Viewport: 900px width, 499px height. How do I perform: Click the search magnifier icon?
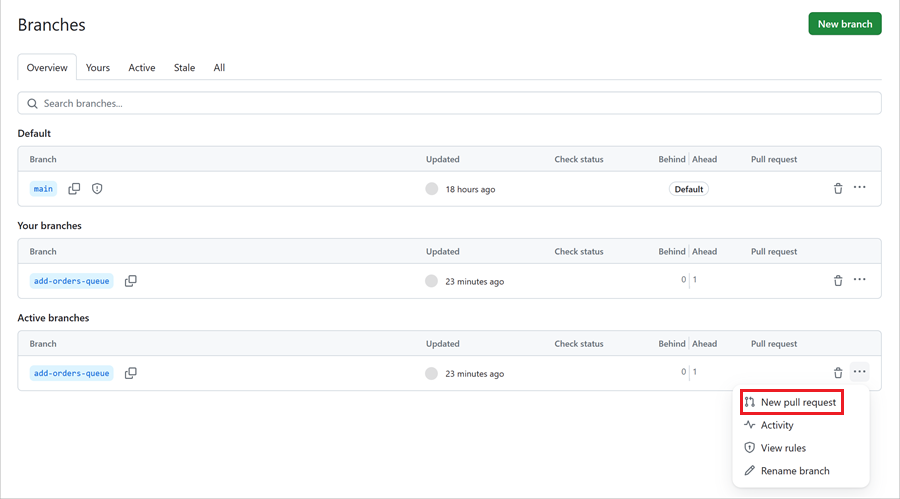pyautogui.click(x=32, y=103)
